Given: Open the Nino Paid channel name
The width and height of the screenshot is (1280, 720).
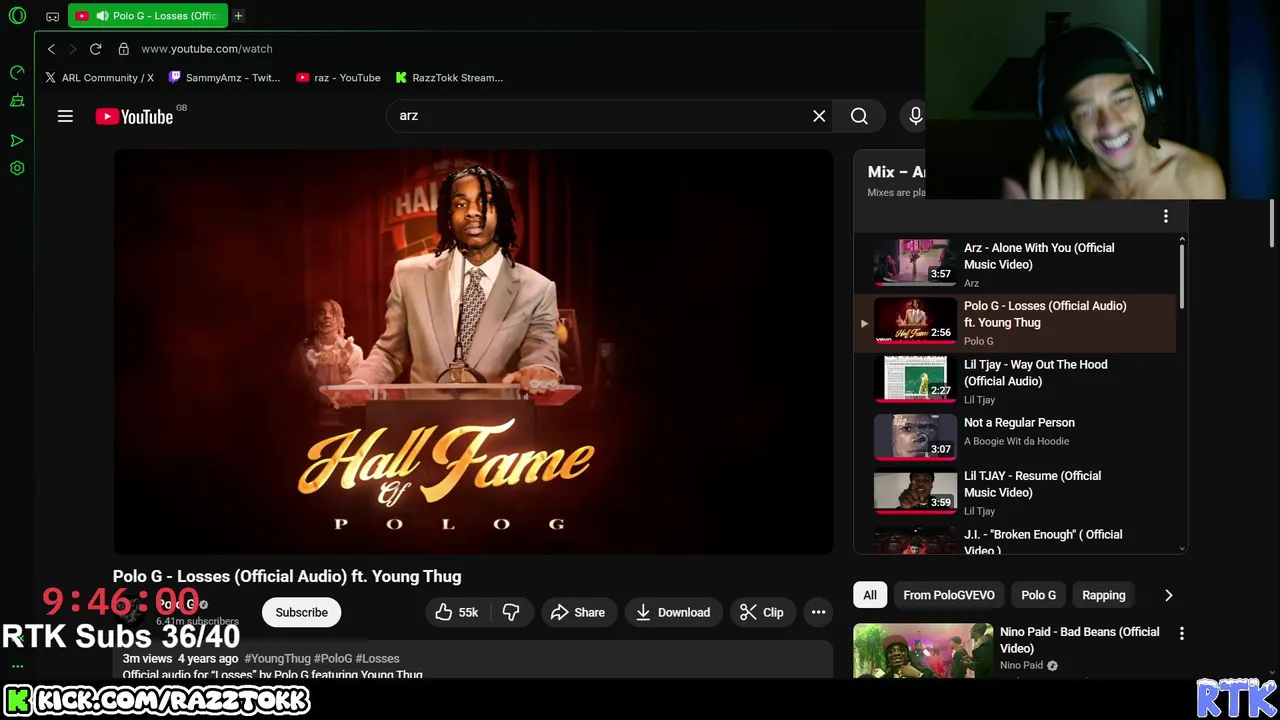Looking at the screenshot, I should pos(1021,665).
